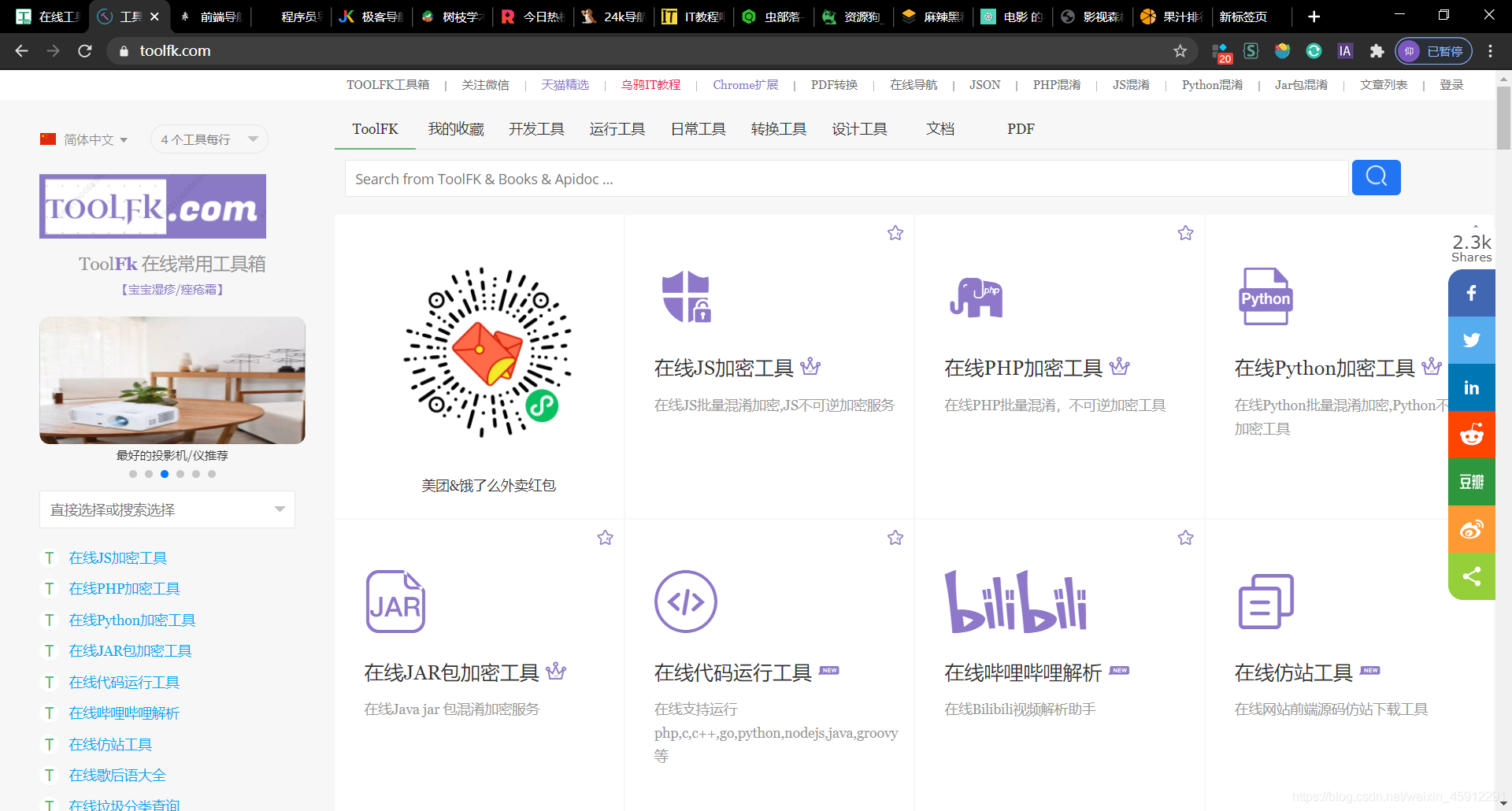
Task: Select the 我的收藏 tab
Action: [456, 129]
